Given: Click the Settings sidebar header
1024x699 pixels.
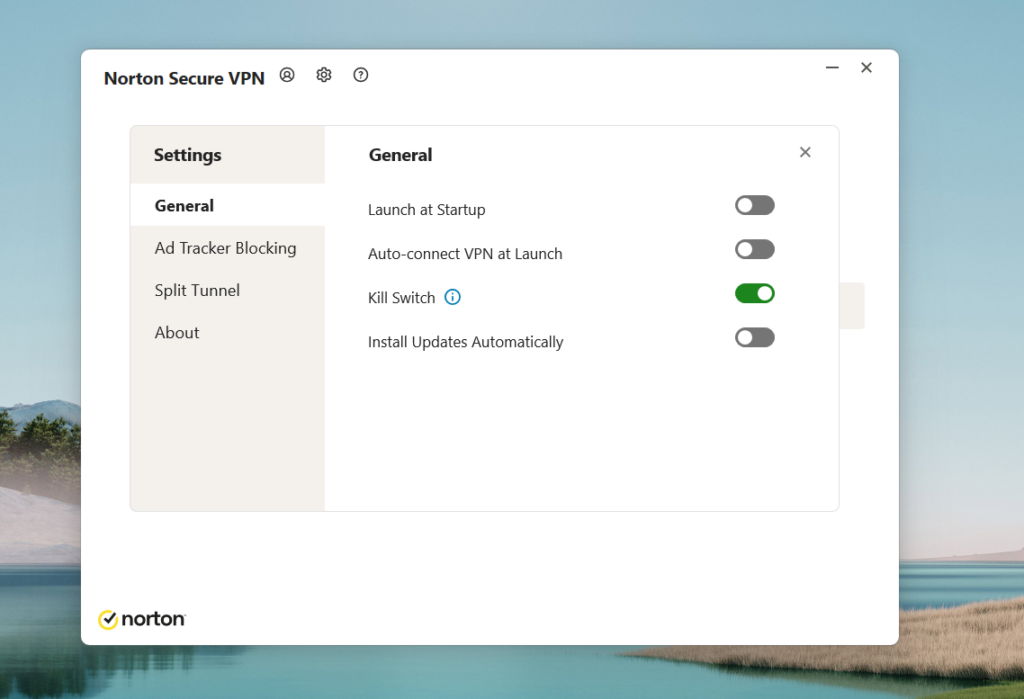Looking at the screenshot, I should 187,155.
